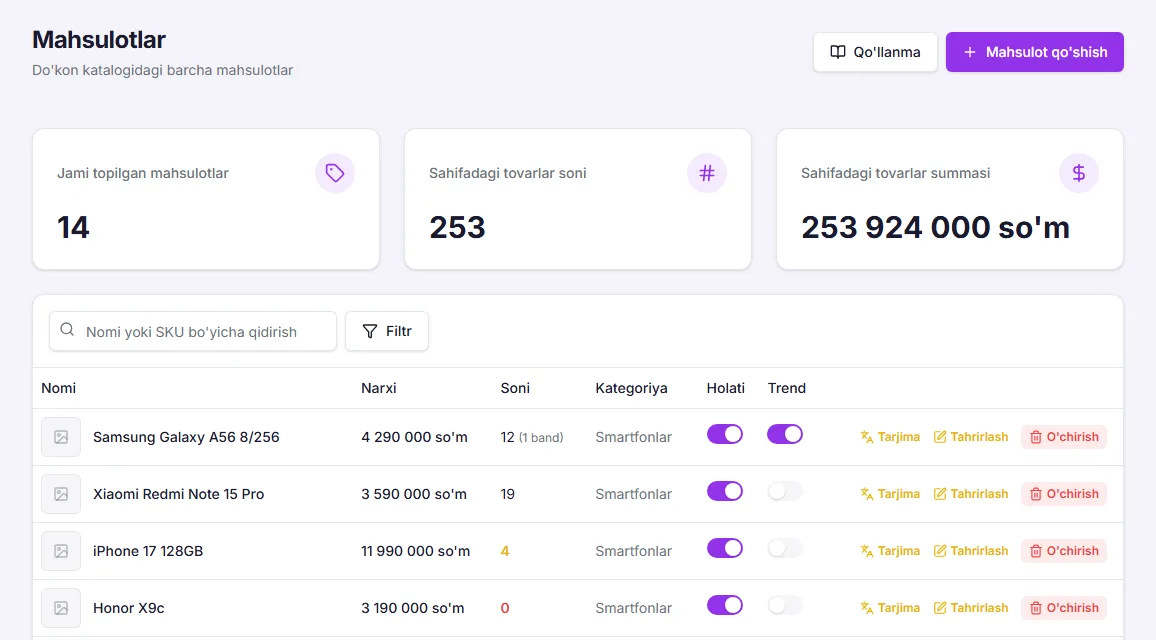Click the hash icon on Sahifadagi tovarlar soni card
1156x640 pixels.
coord(707,173)
